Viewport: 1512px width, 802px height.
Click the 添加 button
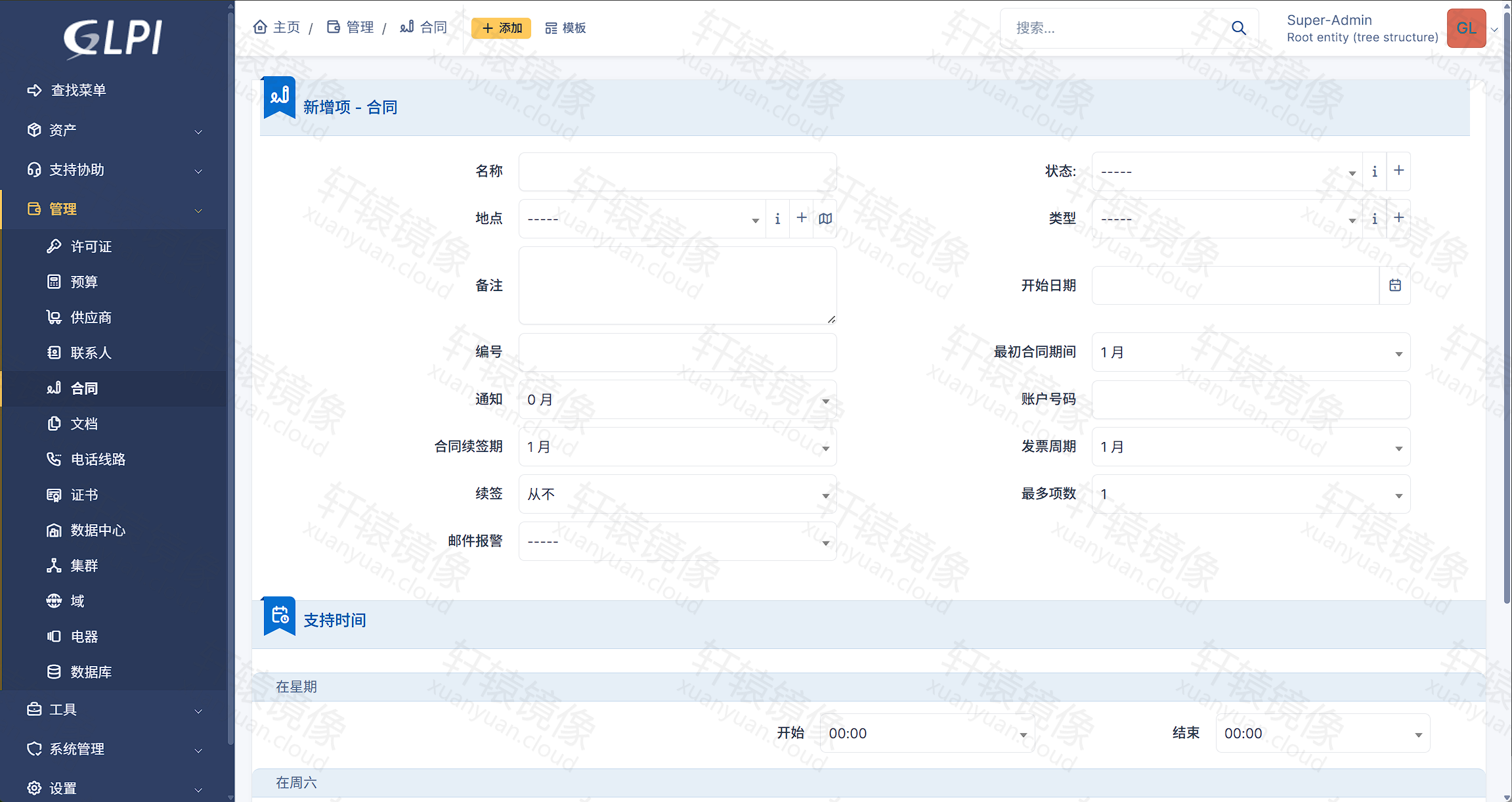click(501, 28)
